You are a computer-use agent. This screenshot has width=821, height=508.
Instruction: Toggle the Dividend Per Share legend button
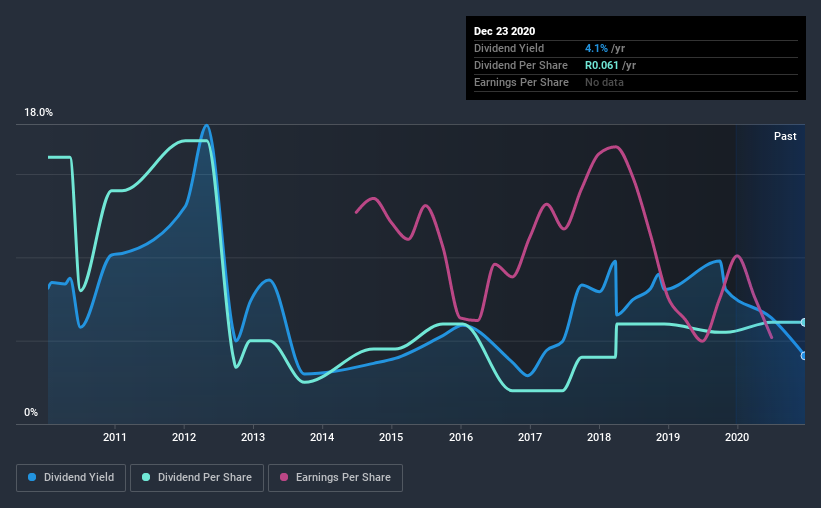tap(197, 478)
